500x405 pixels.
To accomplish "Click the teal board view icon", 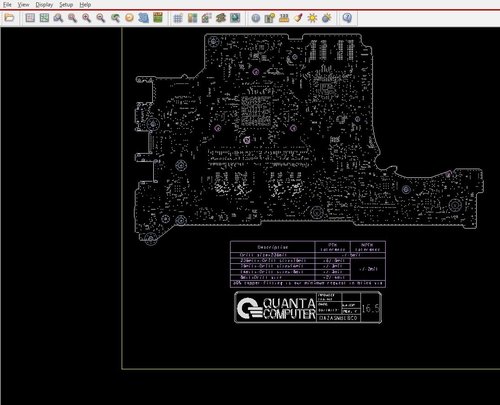I will click(x=235, y=18).
